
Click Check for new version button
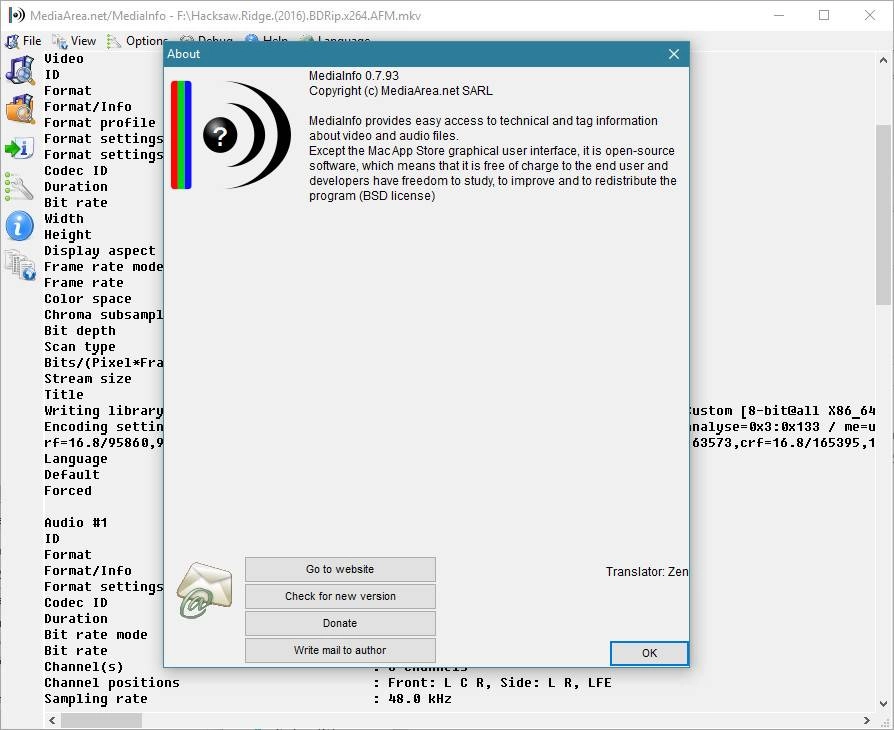click(340, 596)
